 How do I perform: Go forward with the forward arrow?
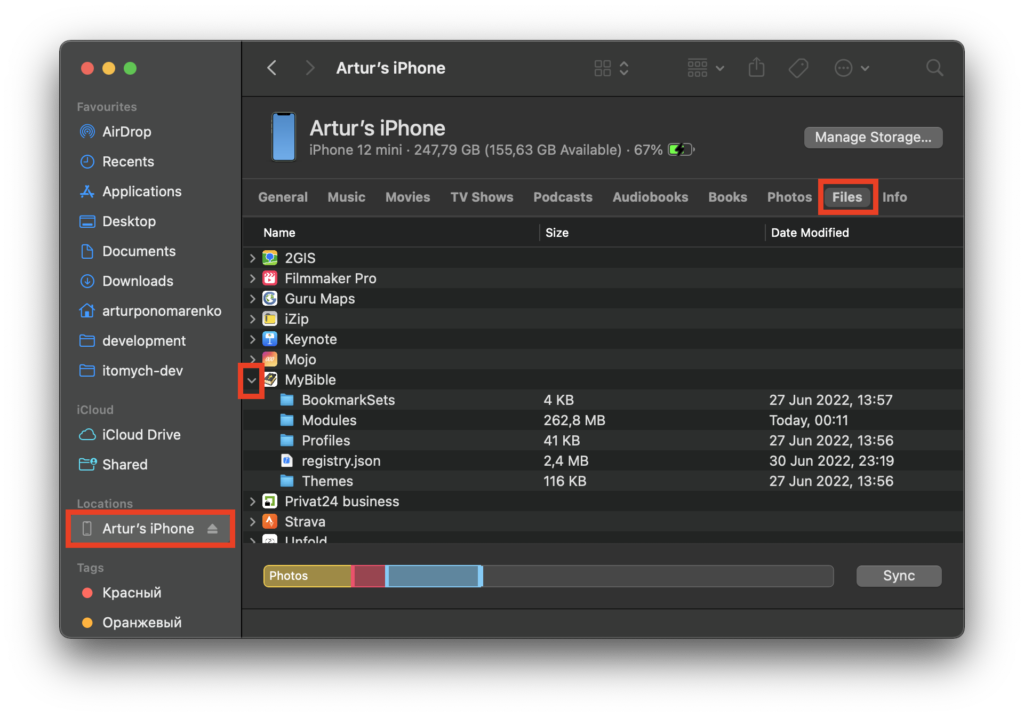coord(310,68)
